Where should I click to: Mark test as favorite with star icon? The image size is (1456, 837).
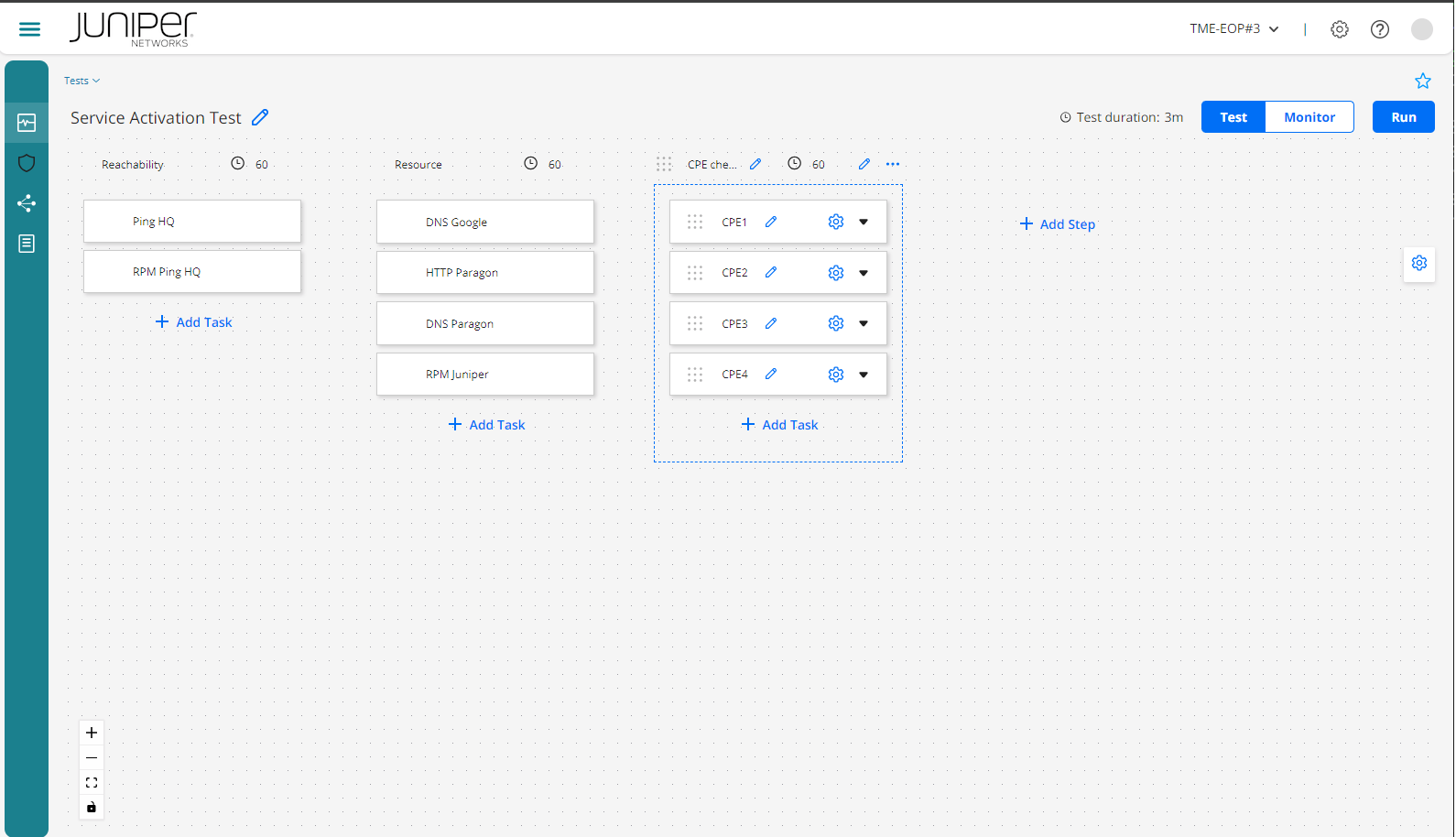[x=1422, y=81]
